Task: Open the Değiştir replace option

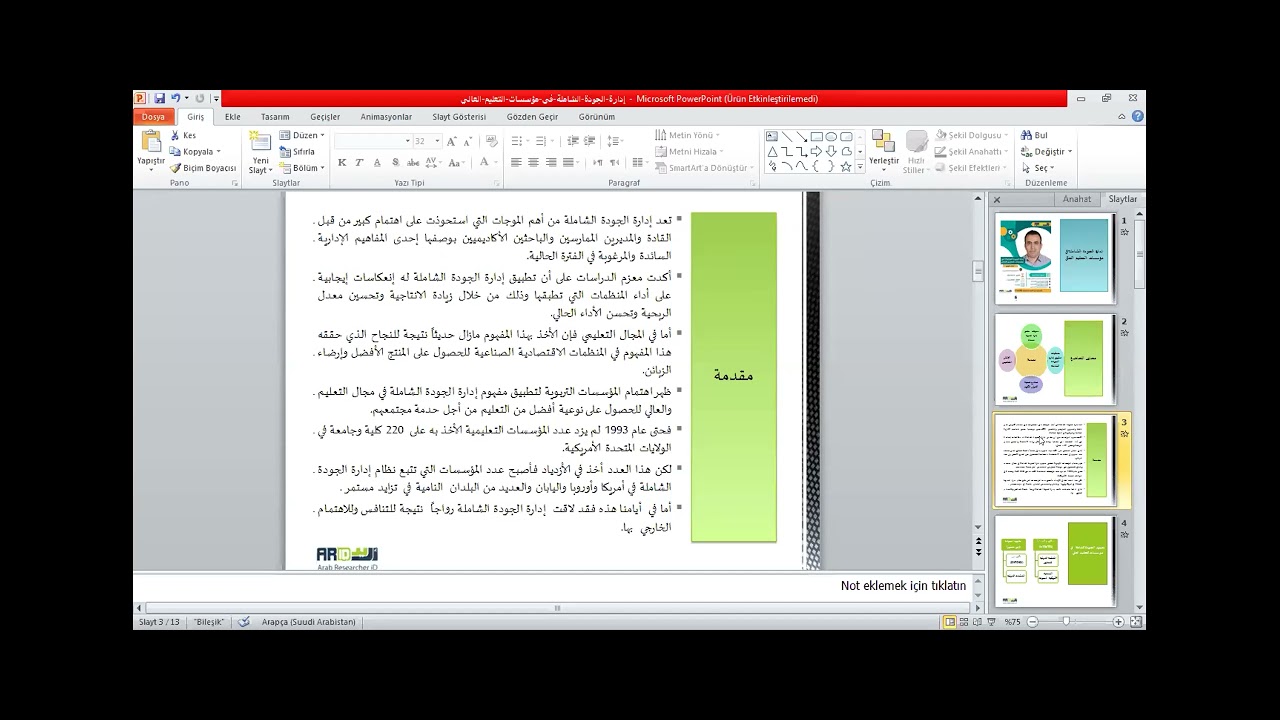Action: pos(1046,152)
